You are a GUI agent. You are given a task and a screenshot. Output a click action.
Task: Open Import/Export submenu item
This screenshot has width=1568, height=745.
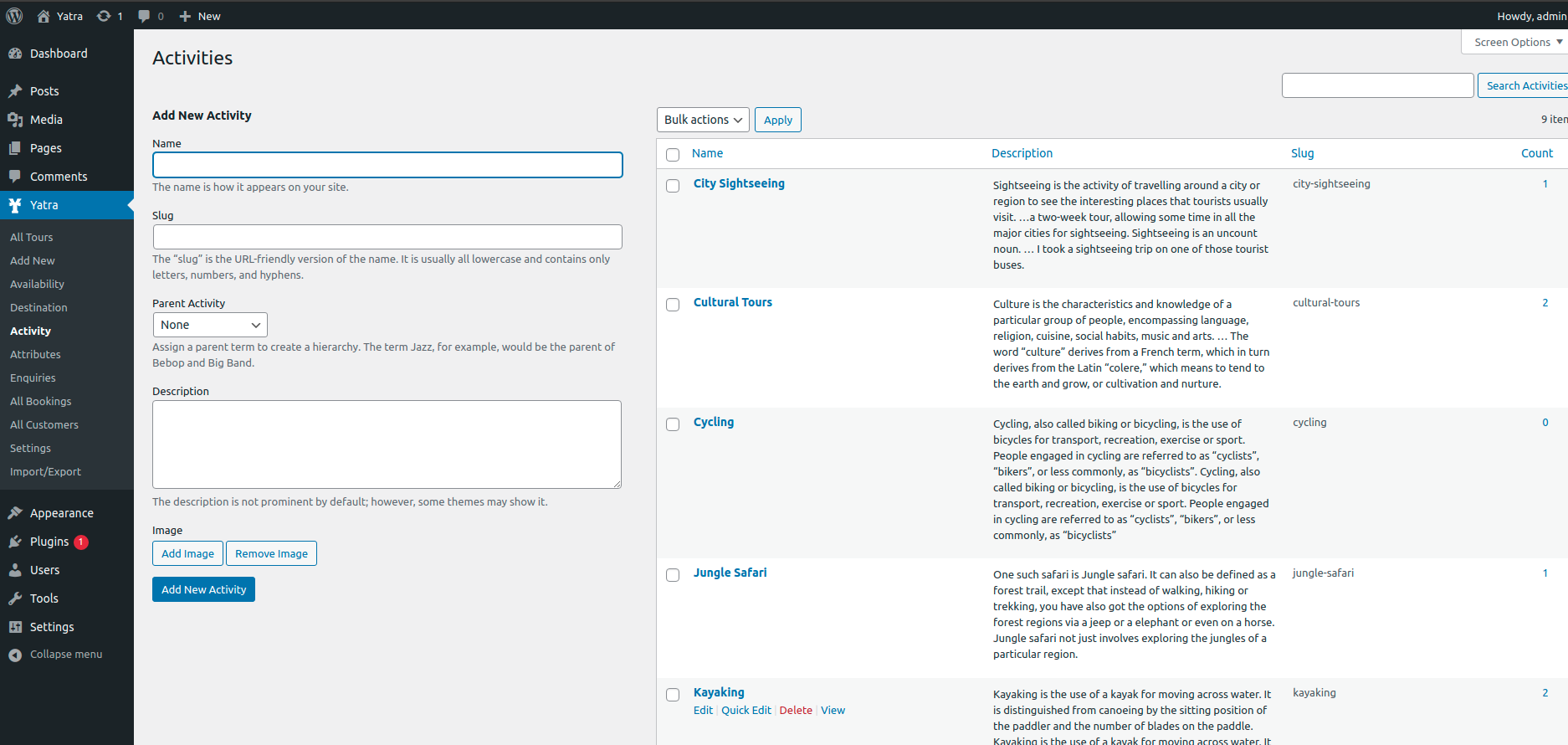[x=45, y=471]
